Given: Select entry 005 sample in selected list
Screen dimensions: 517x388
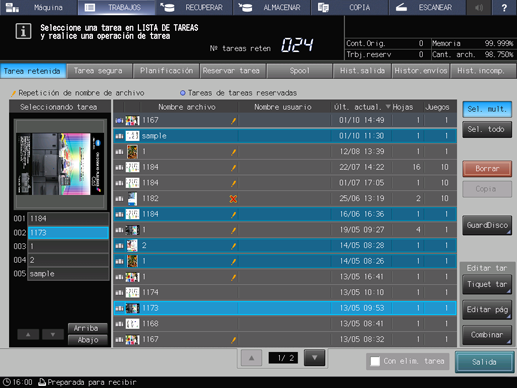Looking at the screenshot, I should pos(68,274).
